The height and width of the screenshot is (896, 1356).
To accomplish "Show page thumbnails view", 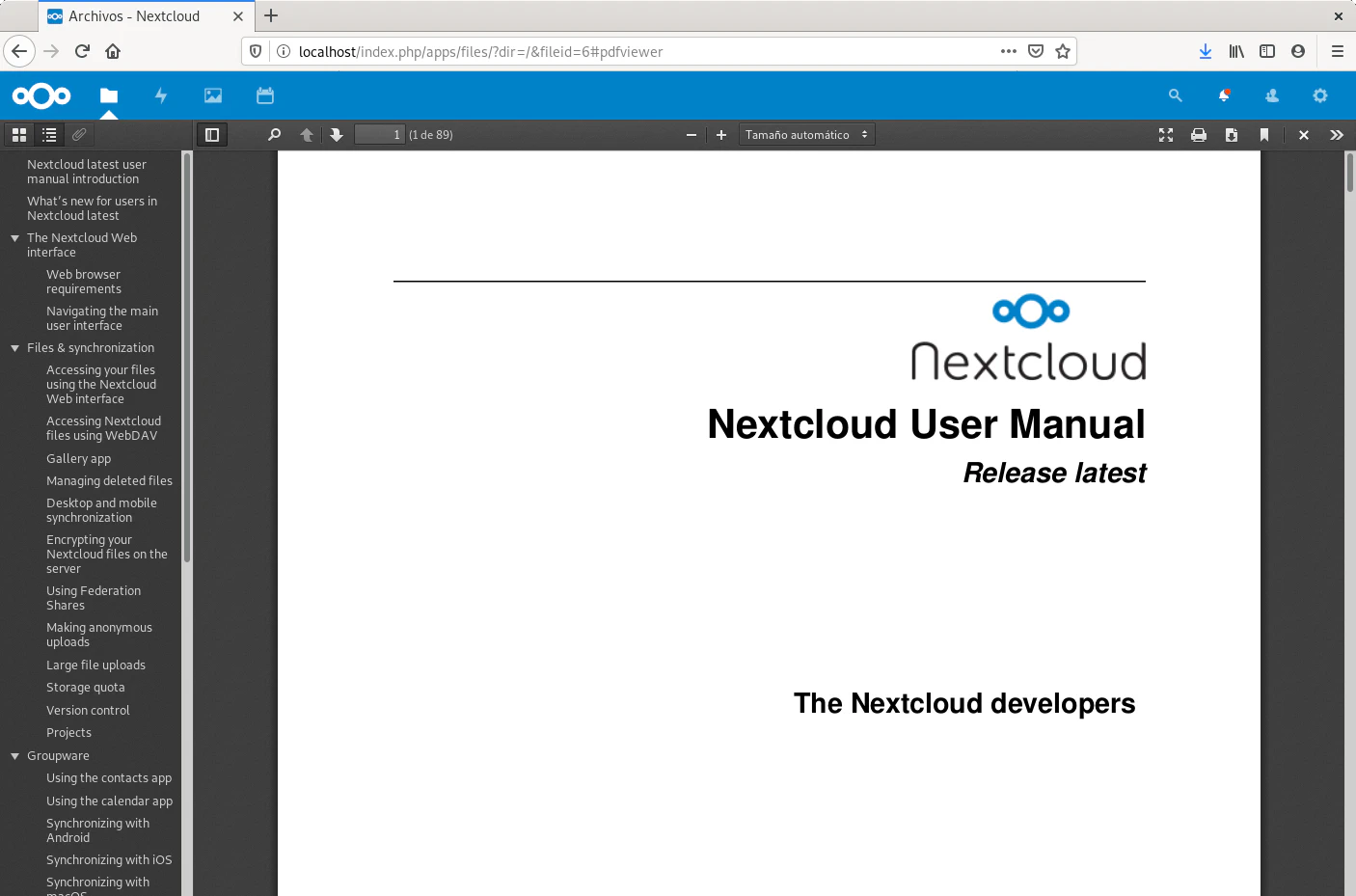I will tap(19, 135).
